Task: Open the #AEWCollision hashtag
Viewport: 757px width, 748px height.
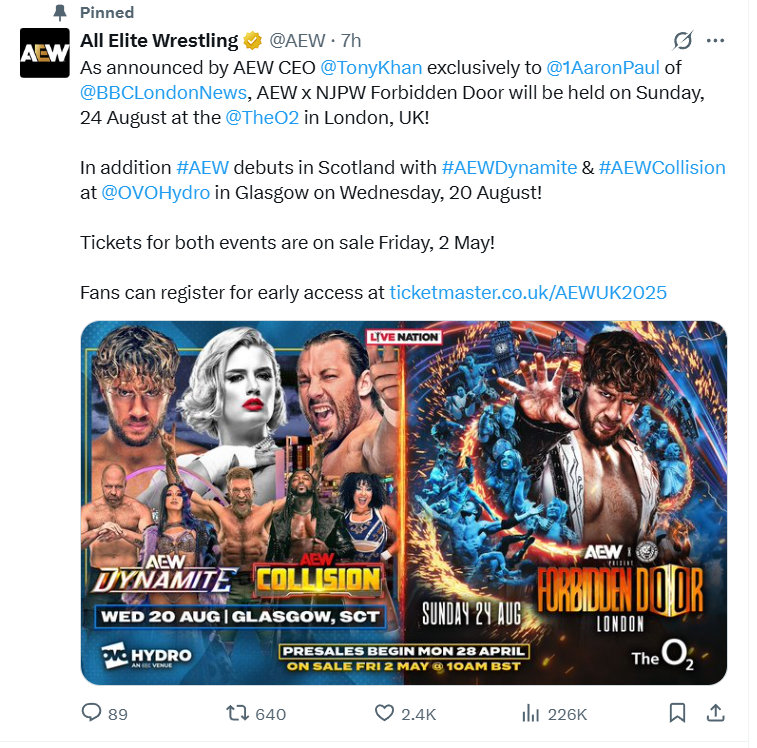Action: 662,168
